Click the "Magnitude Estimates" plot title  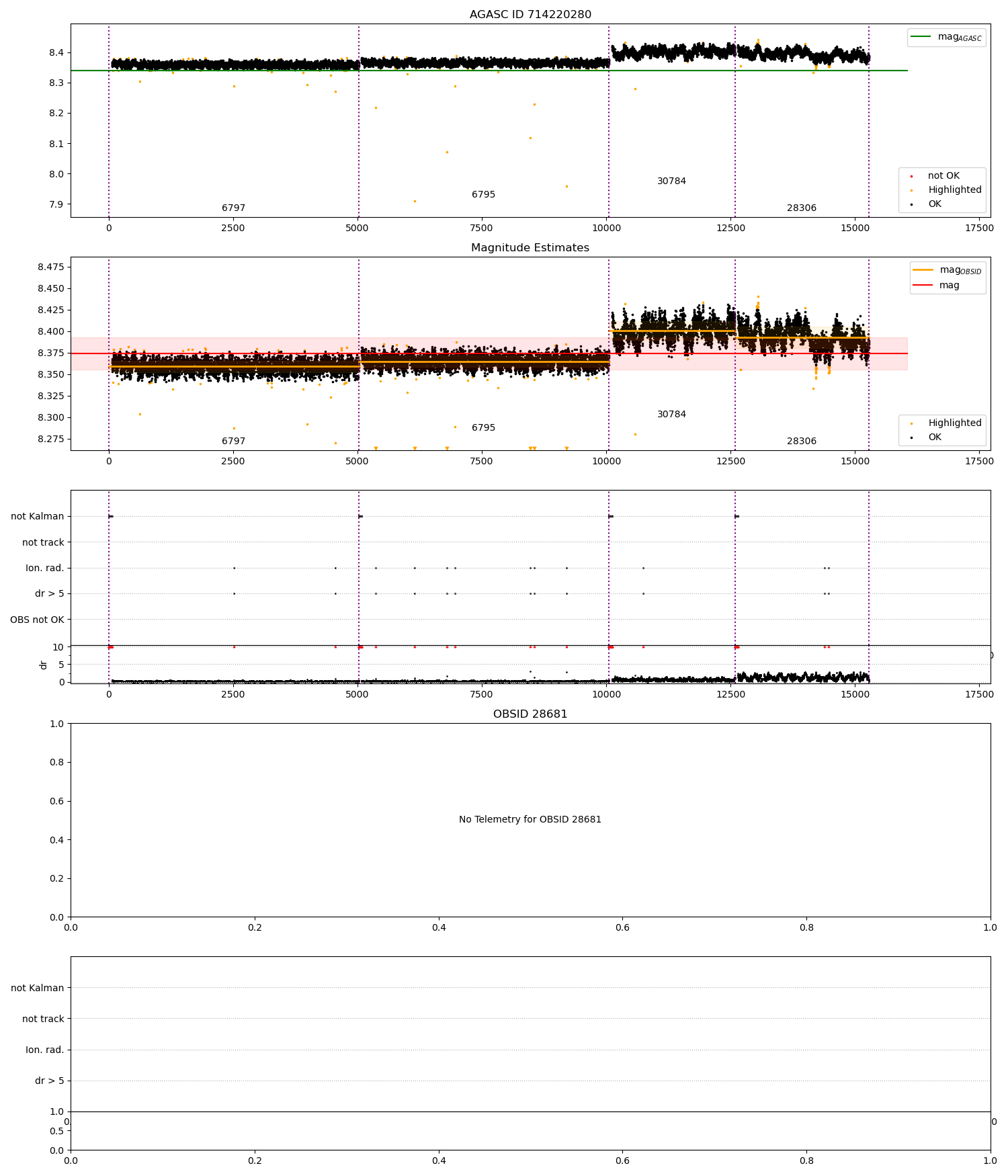[x=530, y=248]
